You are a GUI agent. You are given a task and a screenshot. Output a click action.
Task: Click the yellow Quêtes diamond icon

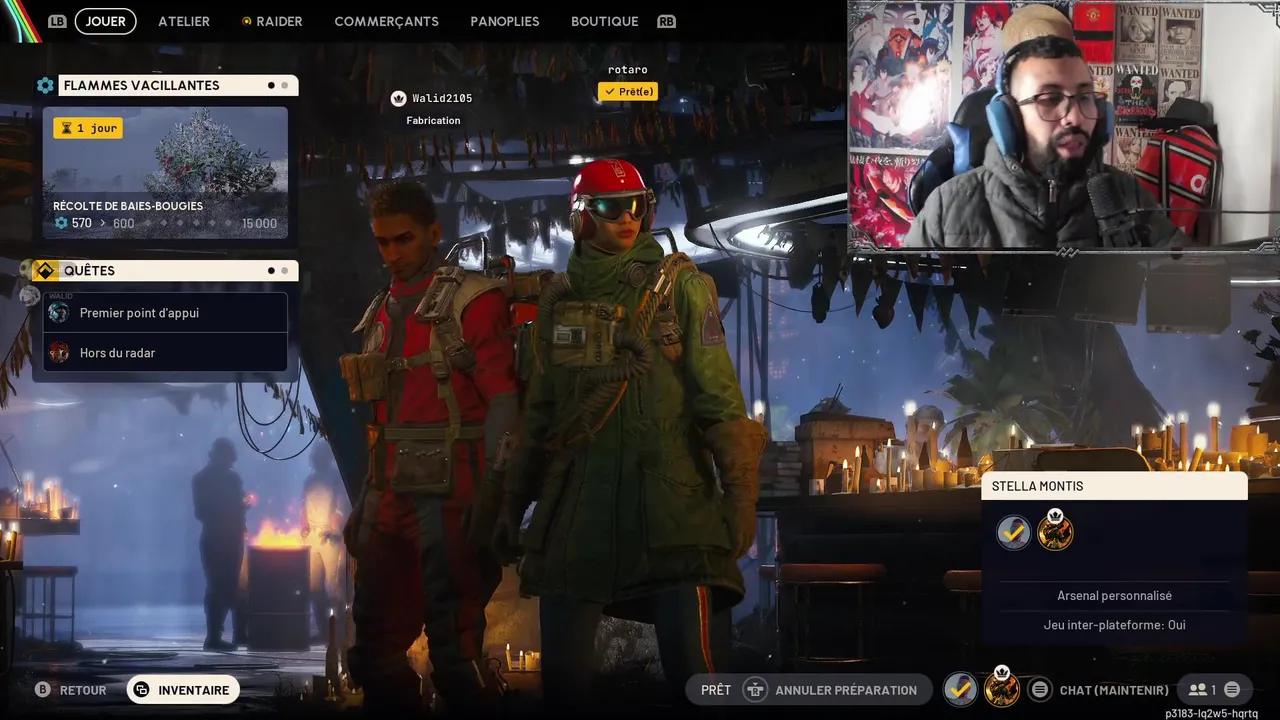point(45,270)
